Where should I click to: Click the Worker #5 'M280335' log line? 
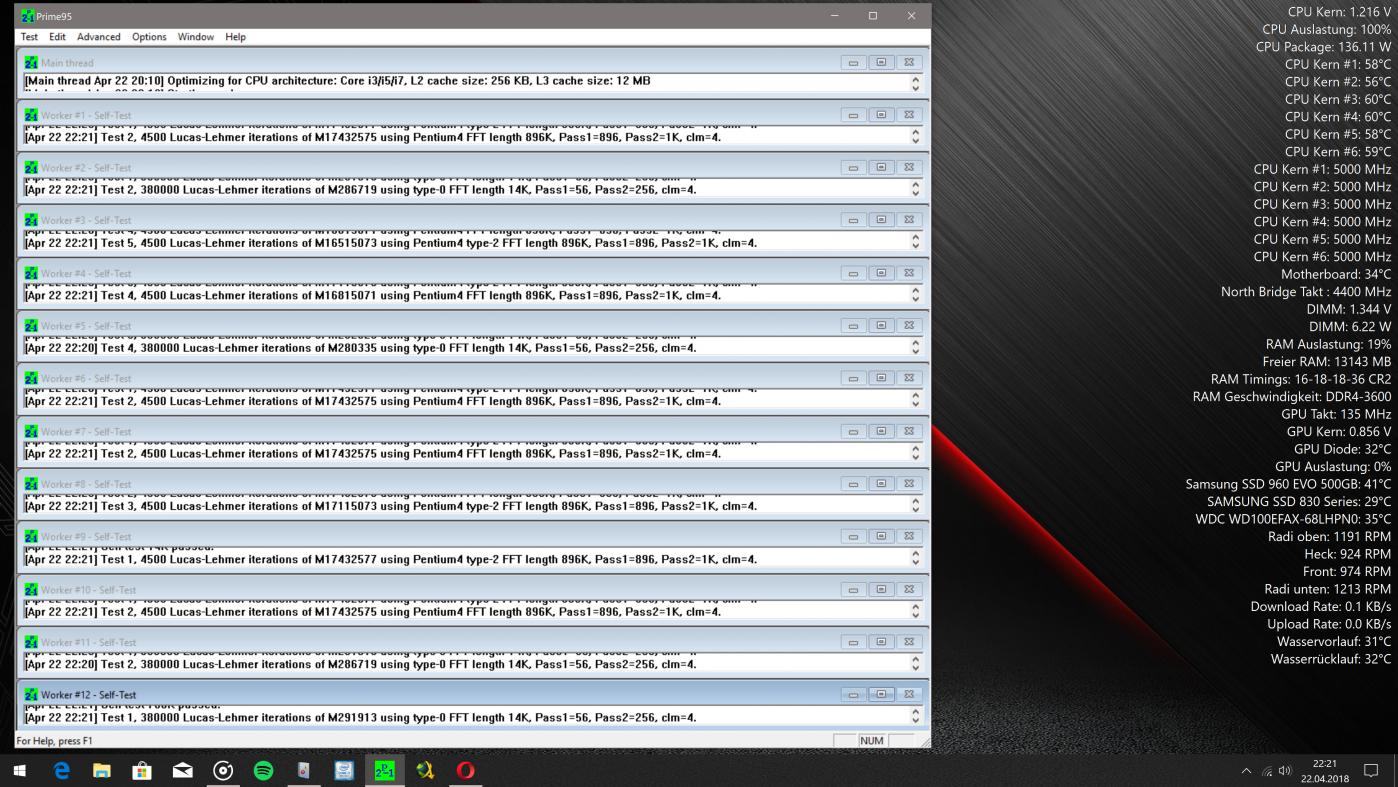tap(360, 348)
